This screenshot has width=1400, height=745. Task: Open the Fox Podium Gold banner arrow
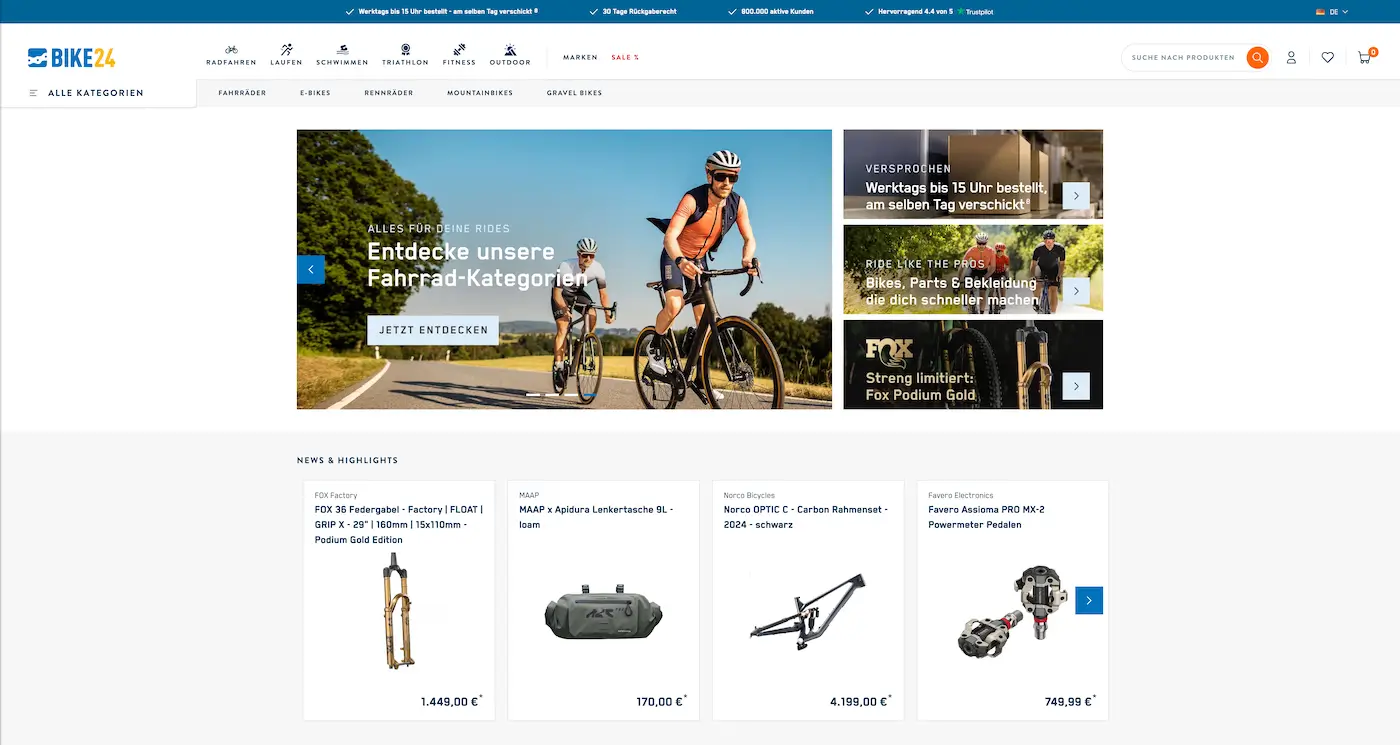pos(1076,386)
